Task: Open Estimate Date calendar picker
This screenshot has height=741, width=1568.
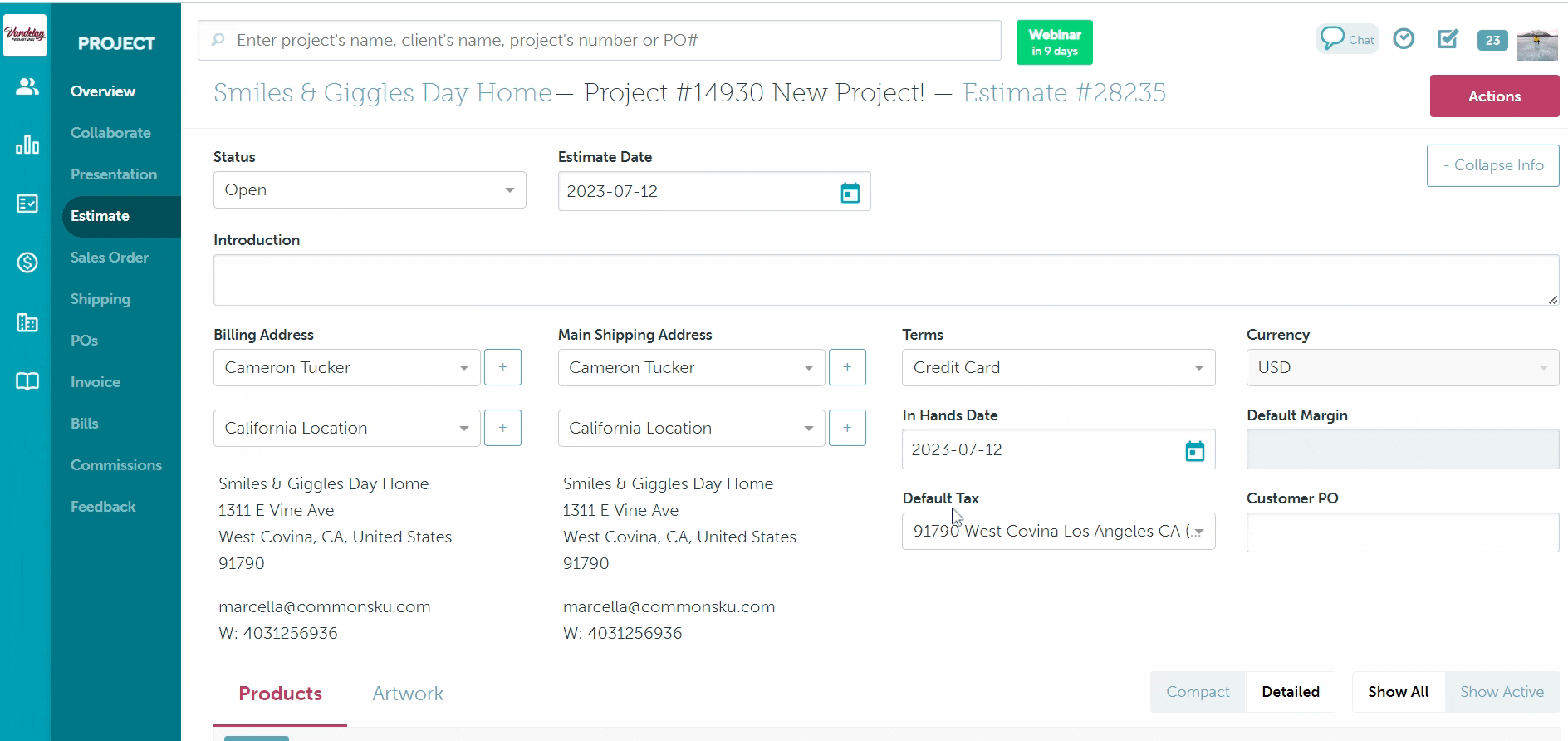Action: point(850,193)
